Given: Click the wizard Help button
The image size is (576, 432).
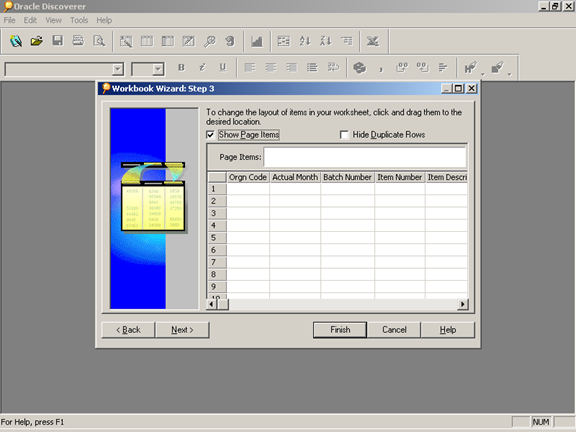Looking at the screenshot, I should tap(448, 330).
